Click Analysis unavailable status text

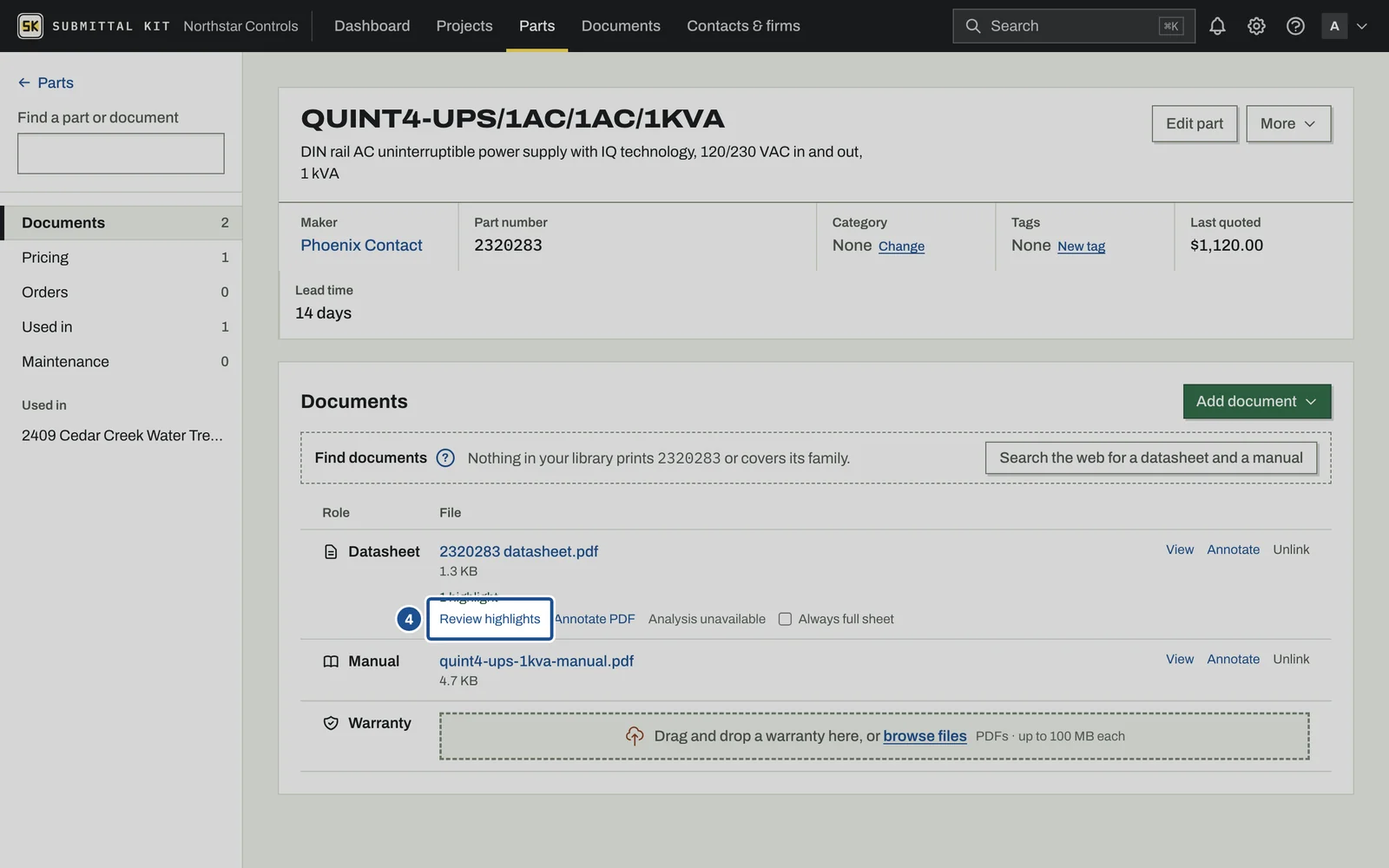tap(707, 619)
